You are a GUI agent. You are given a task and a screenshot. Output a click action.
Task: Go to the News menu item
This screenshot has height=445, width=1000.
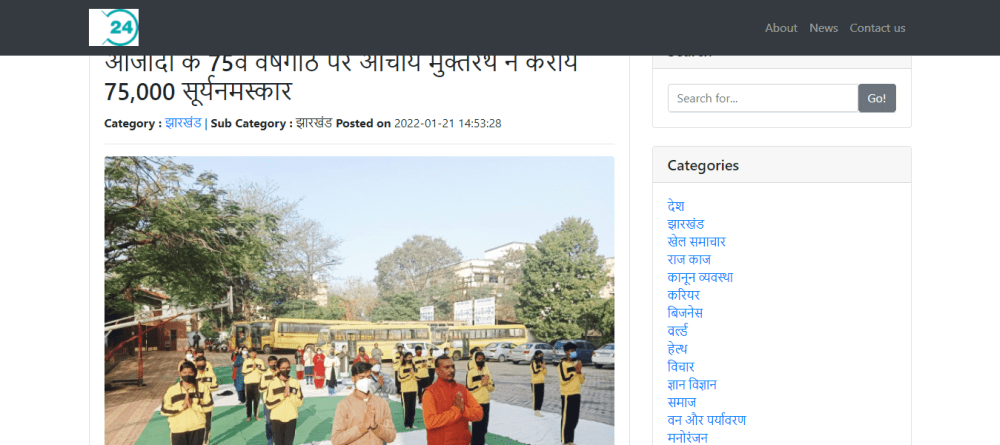coord(823,28)
